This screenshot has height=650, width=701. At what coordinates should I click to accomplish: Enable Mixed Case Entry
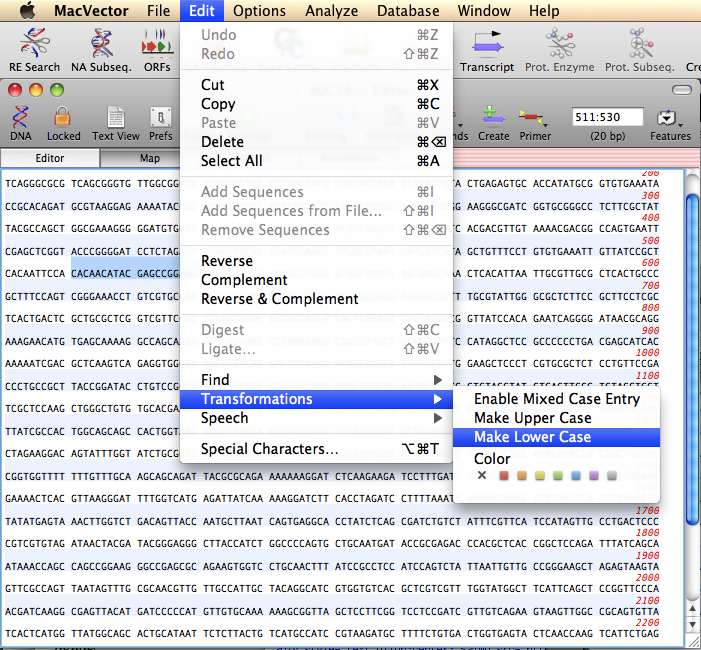[556, 399]
